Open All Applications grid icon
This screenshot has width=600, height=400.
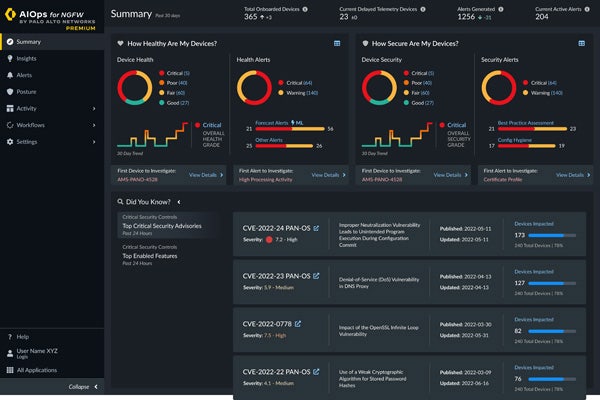tap(9, 370)
